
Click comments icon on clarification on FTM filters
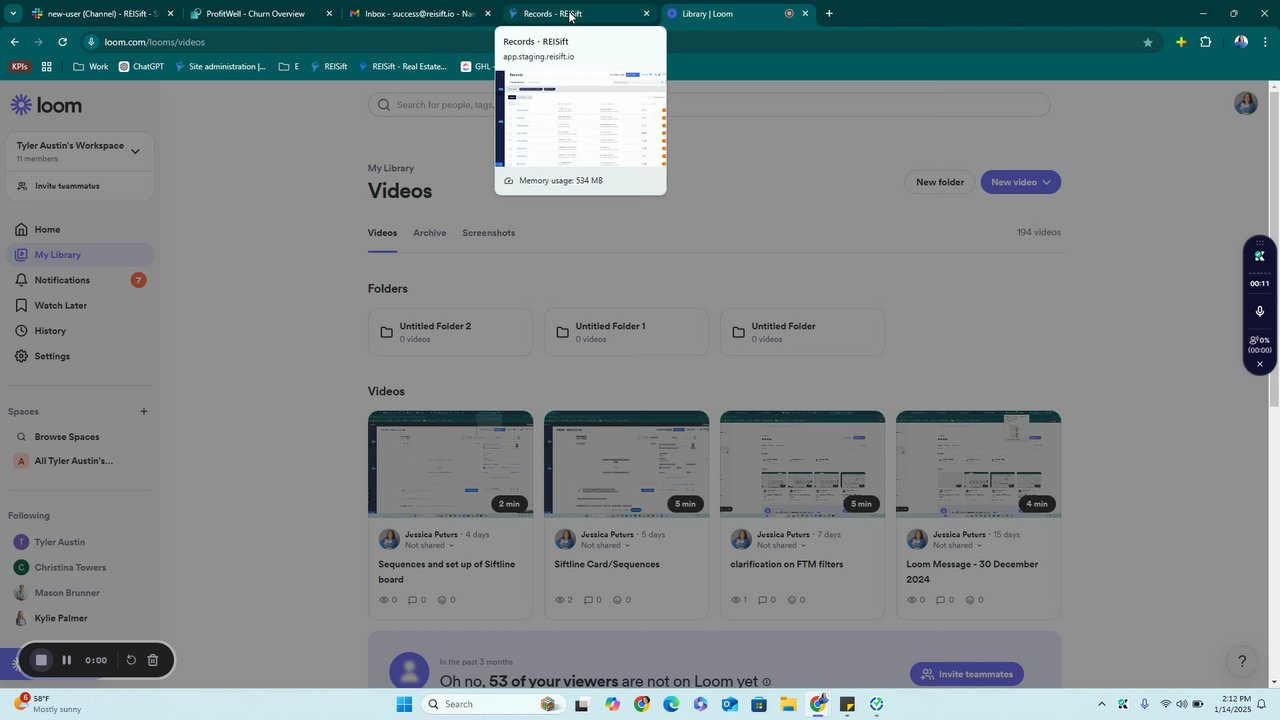coord(764,600)
